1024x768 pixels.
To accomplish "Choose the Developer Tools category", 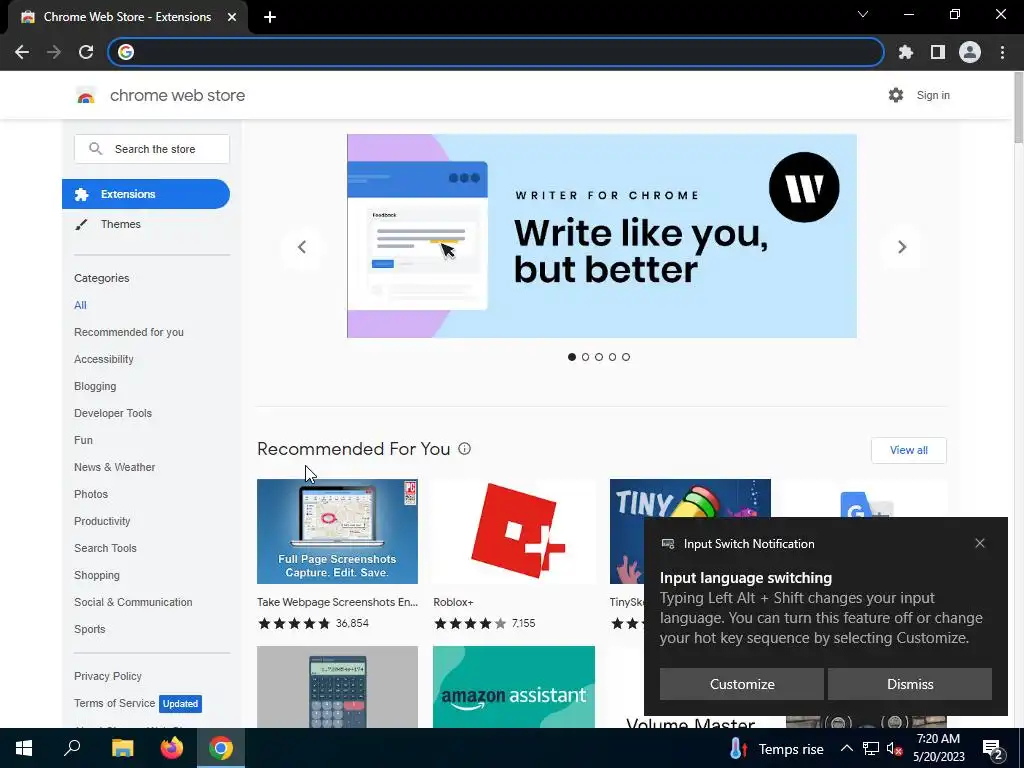I will [112, 413].
